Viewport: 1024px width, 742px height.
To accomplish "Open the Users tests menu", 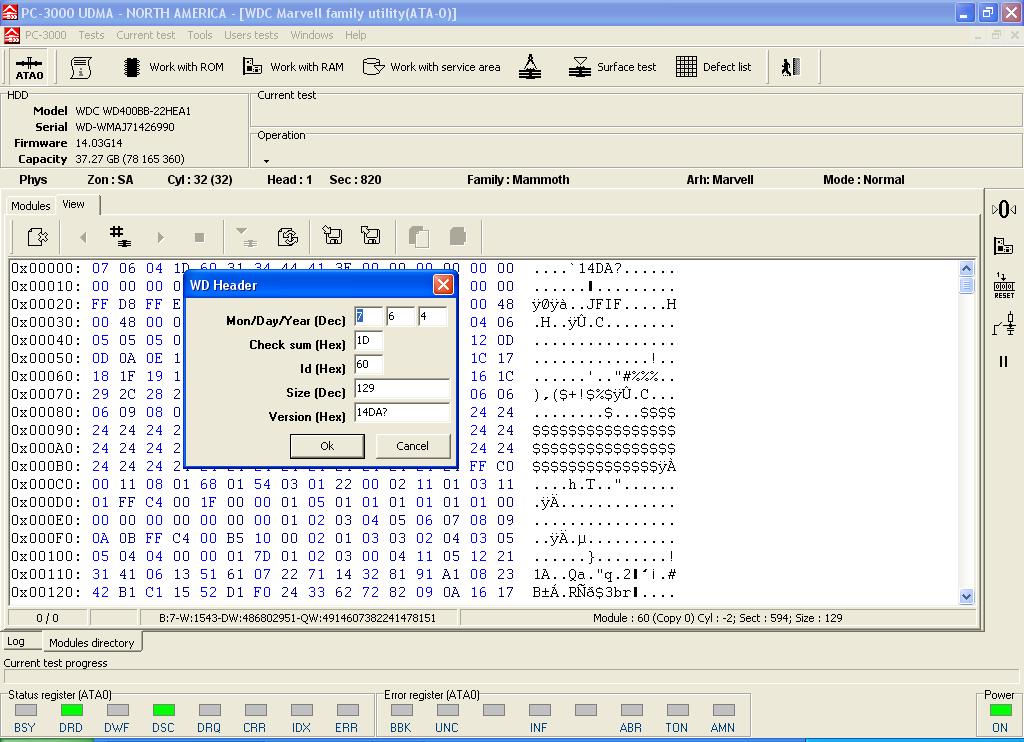I will pos(251,35).
